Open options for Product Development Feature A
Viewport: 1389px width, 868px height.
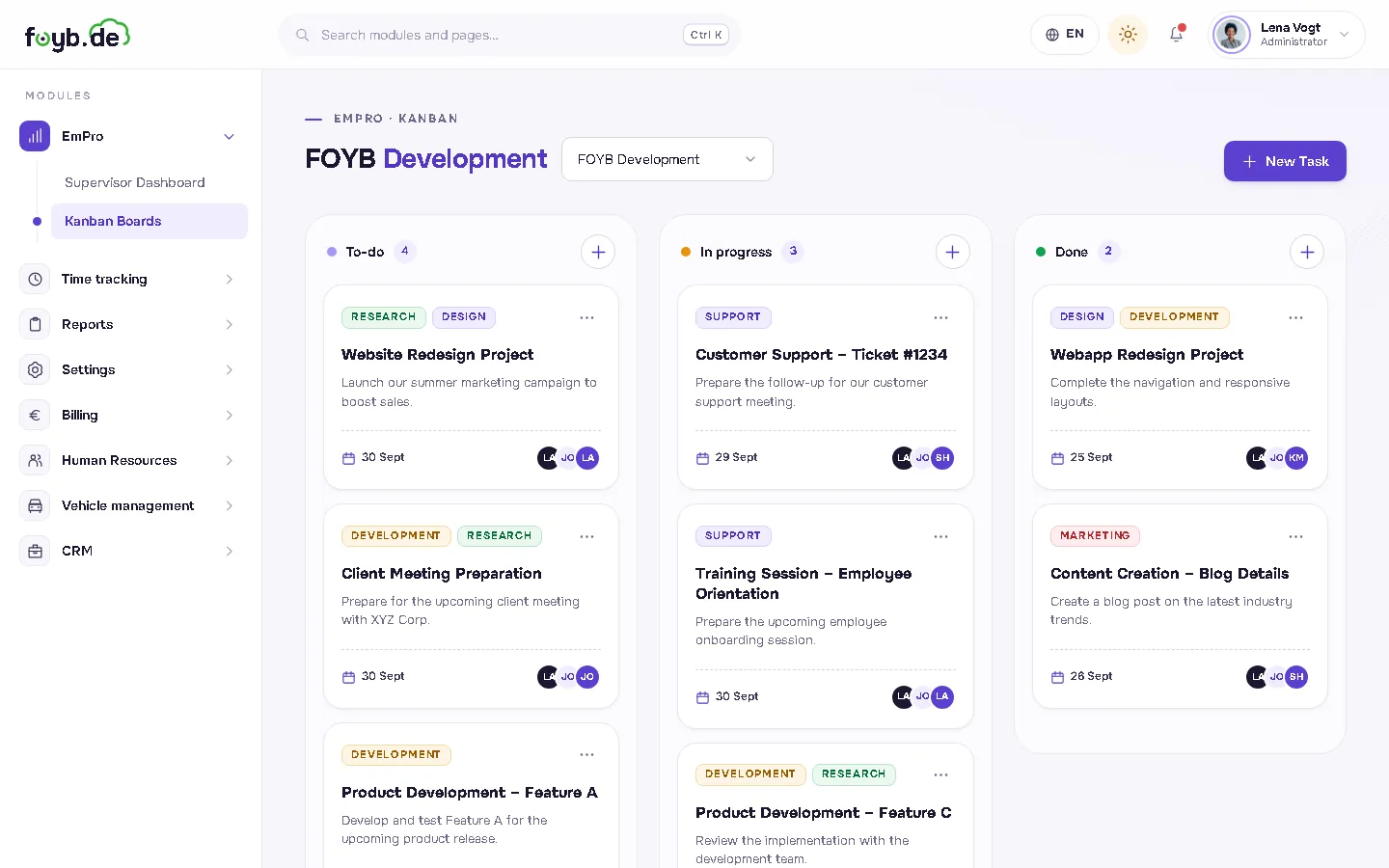tap(586, 754)
